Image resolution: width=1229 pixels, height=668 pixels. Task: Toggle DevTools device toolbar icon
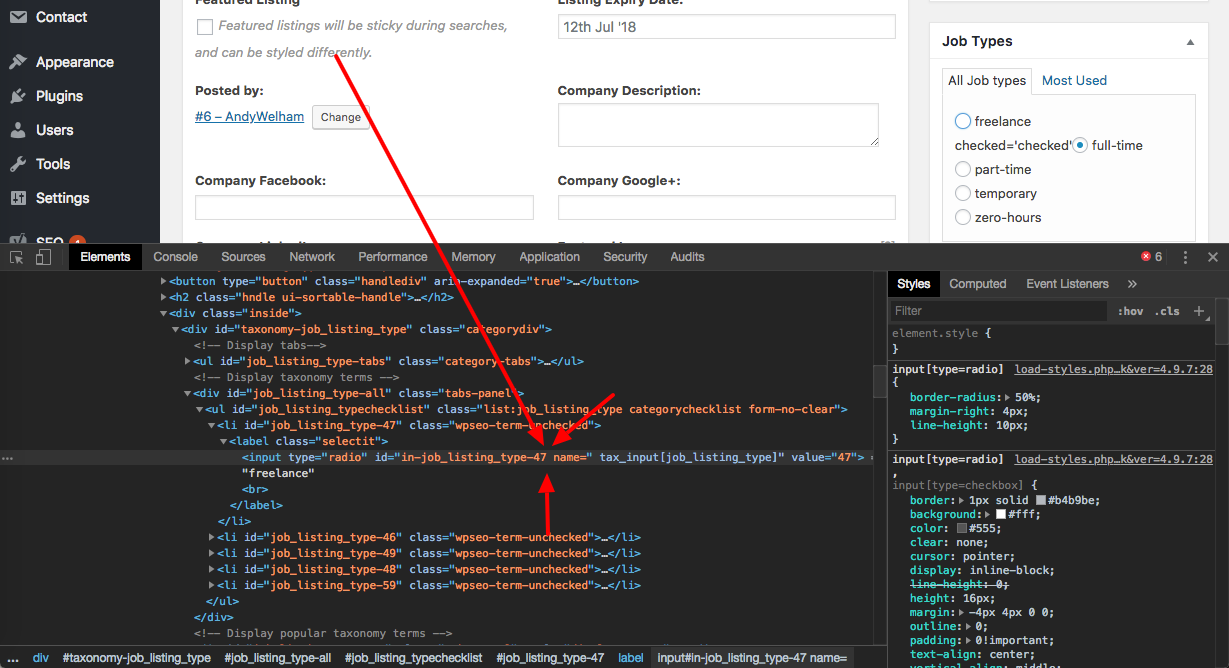43,257
